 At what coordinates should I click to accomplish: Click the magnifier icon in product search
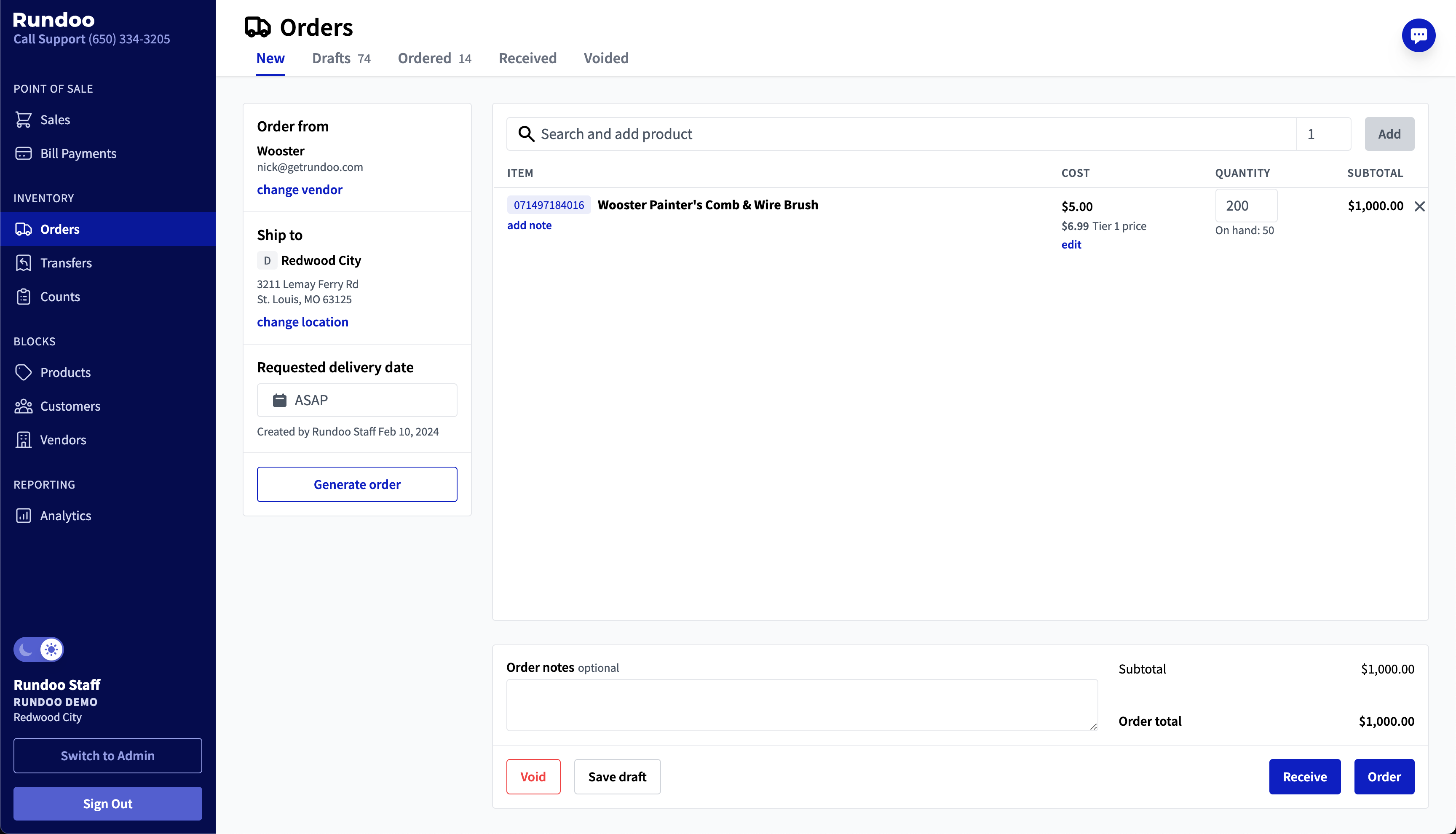point(526,134)
